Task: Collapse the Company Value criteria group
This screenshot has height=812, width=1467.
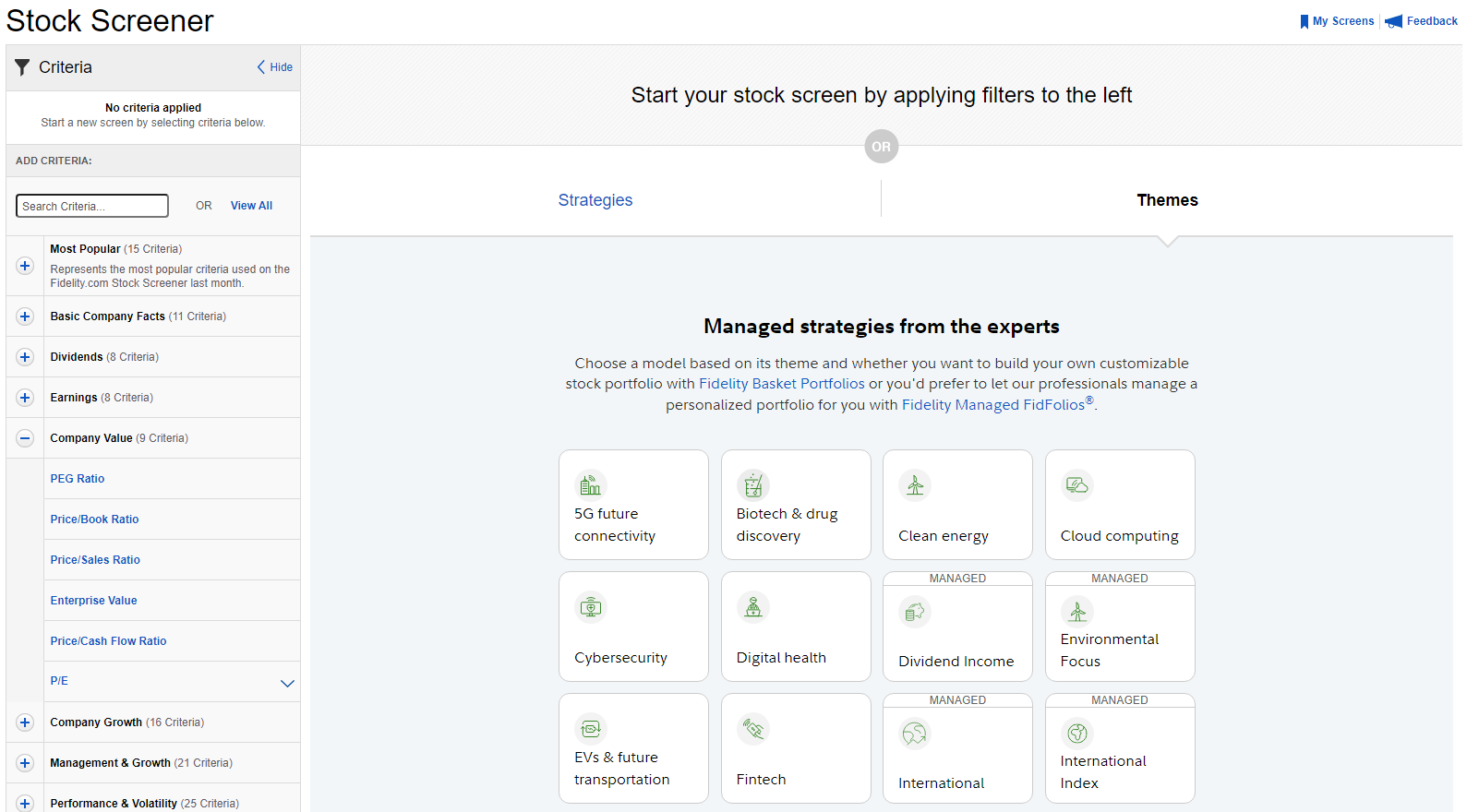Action: pyautogui.click(x=25, y=438)
